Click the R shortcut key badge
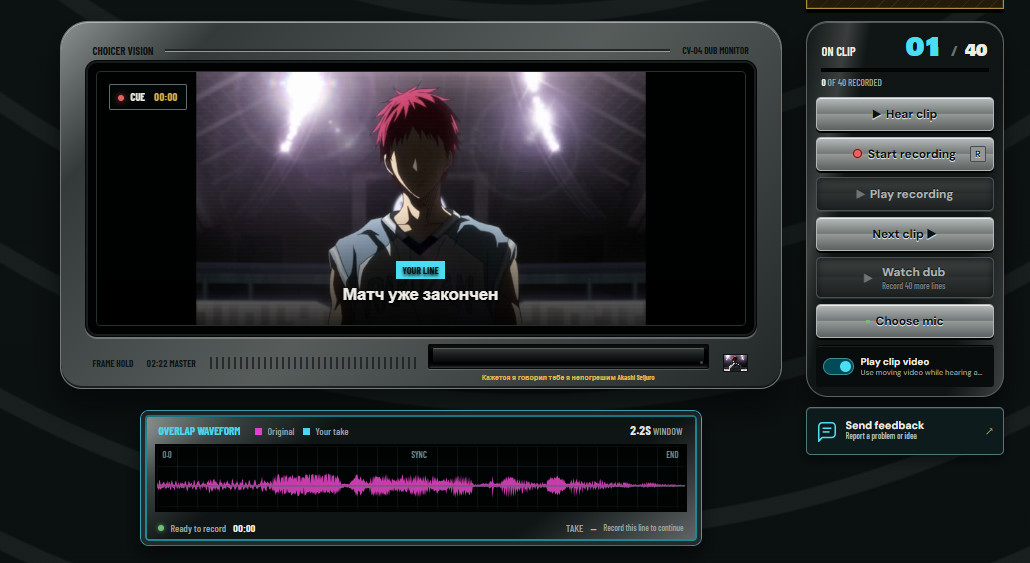 coord(977,154)
